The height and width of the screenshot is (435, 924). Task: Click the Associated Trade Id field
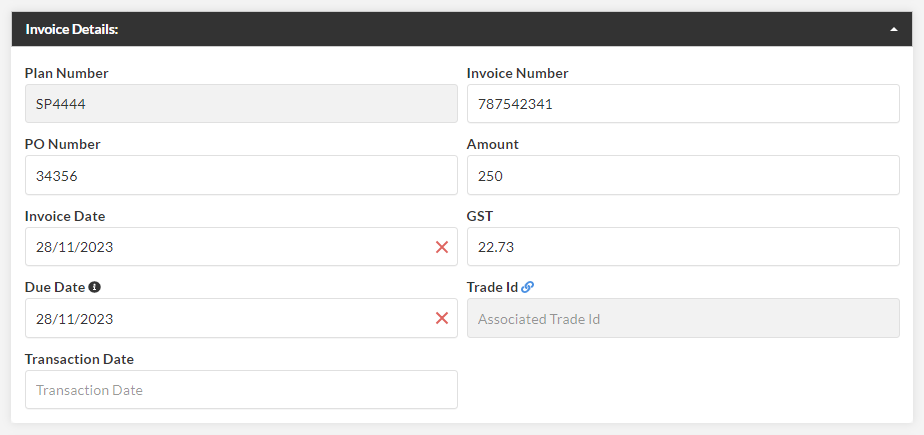point(683,318)
